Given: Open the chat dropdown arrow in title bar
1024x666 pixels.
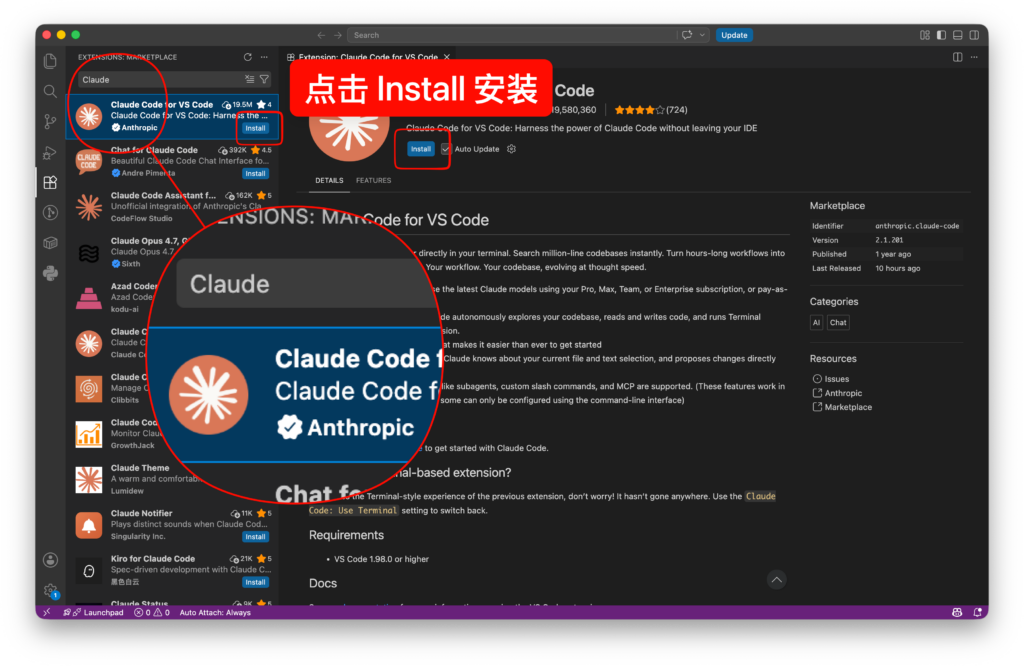Looking at the screenshot, I should (x=702, y=35).
